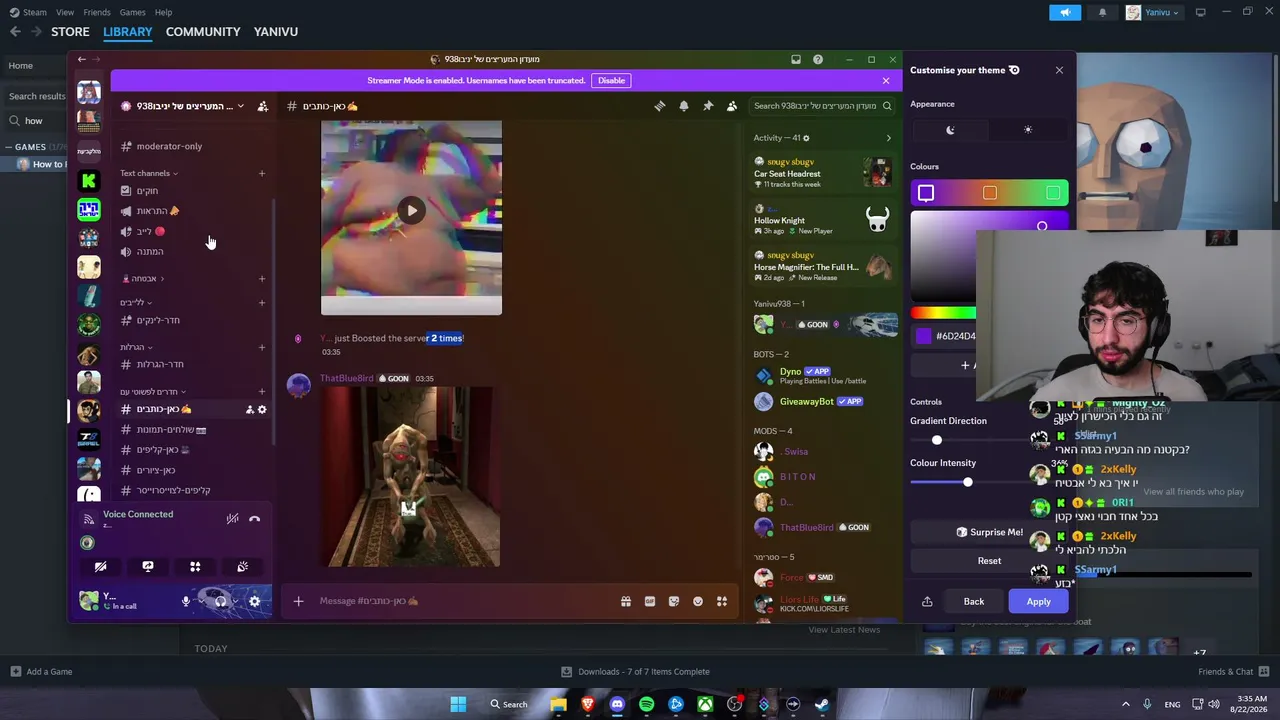Open the Steam Help menu

pos(163,12)
